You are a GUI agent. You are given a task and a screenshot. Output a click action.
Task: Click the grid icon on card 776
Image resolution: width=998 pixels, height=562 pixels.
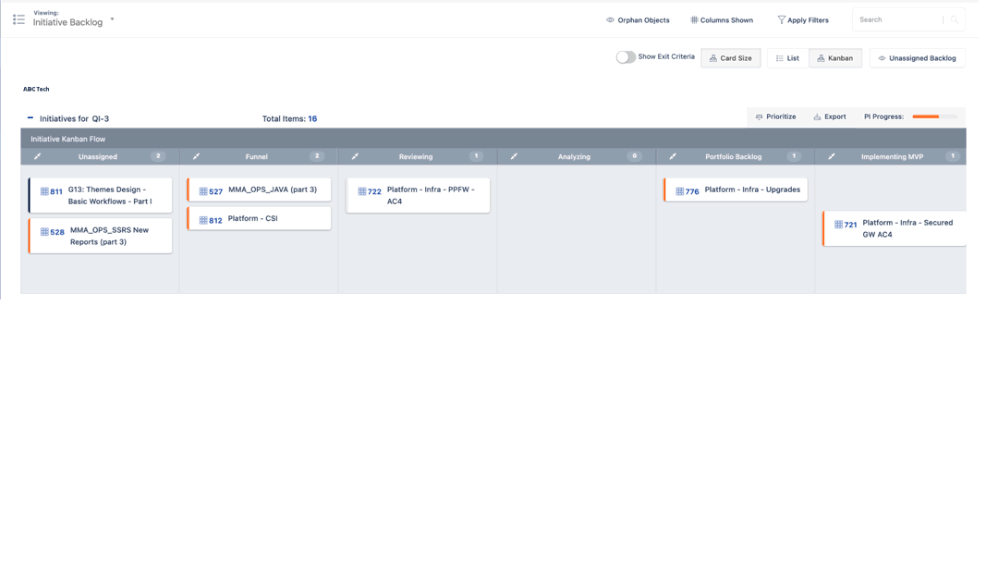click(x=680, y=191)
